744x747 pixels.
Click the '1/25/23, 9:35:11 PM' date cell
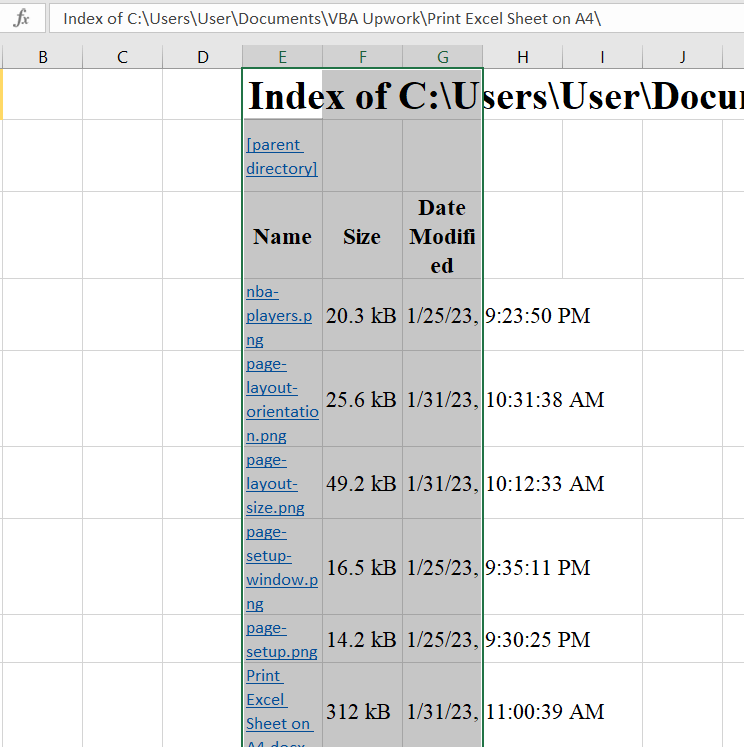click(x=442, y=567)
